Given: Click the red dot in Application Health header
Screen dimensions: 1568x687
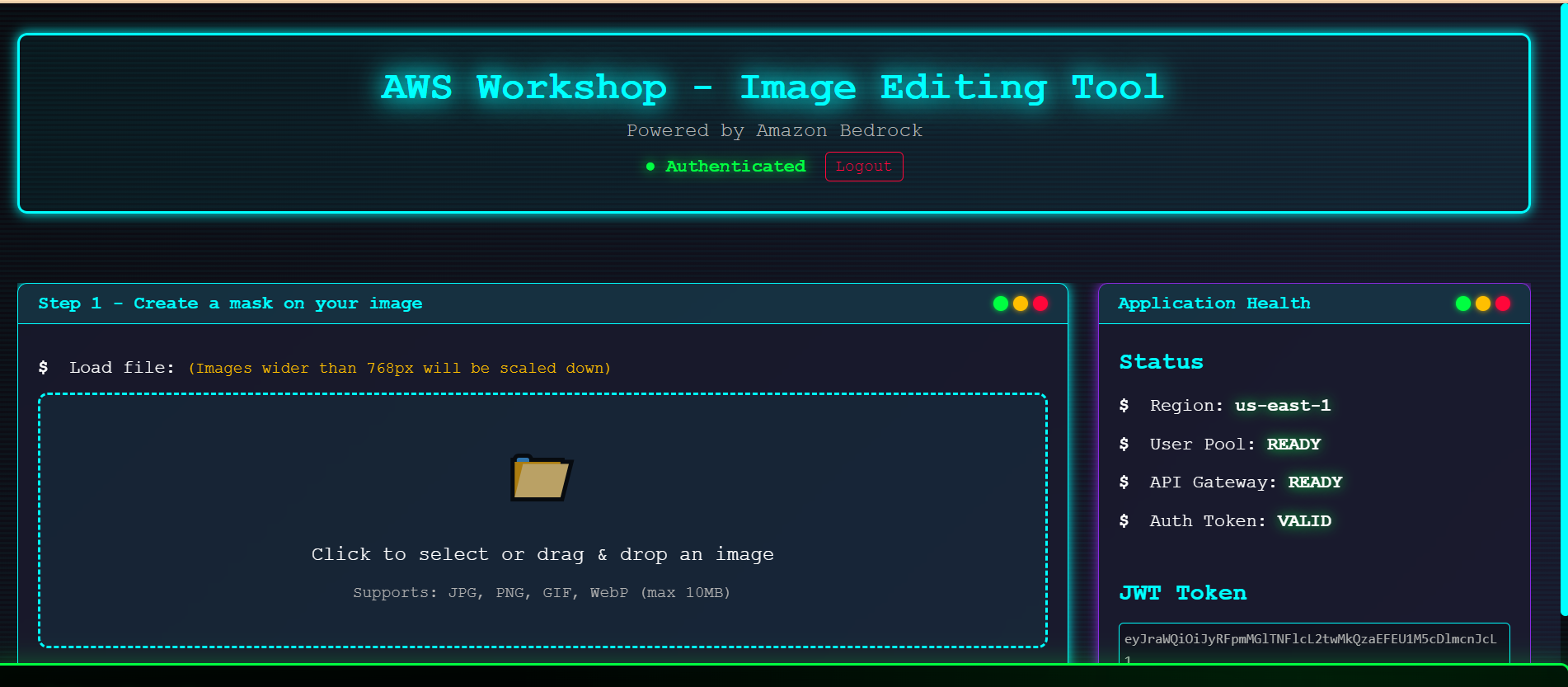Looking at the screenshot, I should [x=1503, y=304].
